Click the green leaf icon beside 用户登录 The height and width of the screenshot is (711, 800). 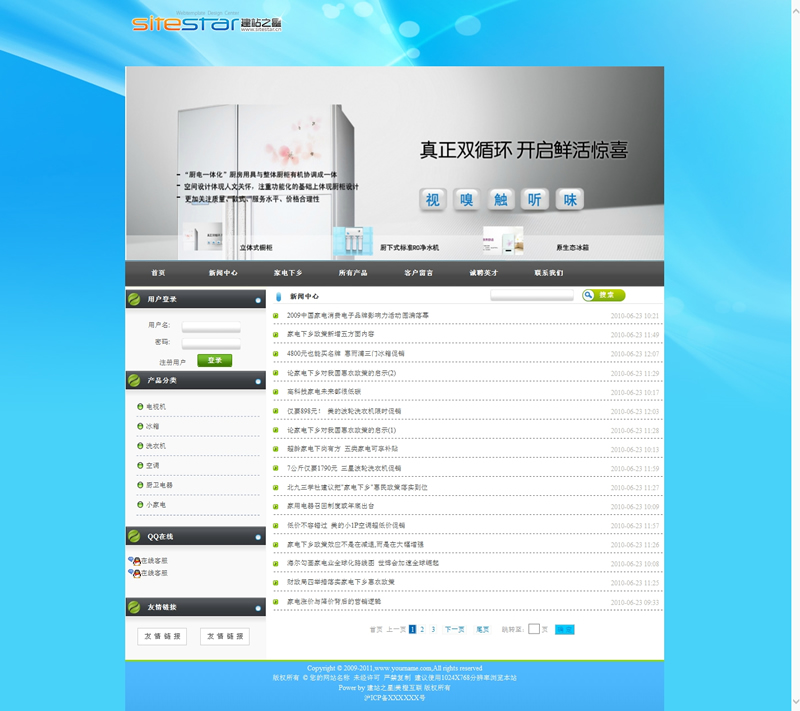(134, 299)
